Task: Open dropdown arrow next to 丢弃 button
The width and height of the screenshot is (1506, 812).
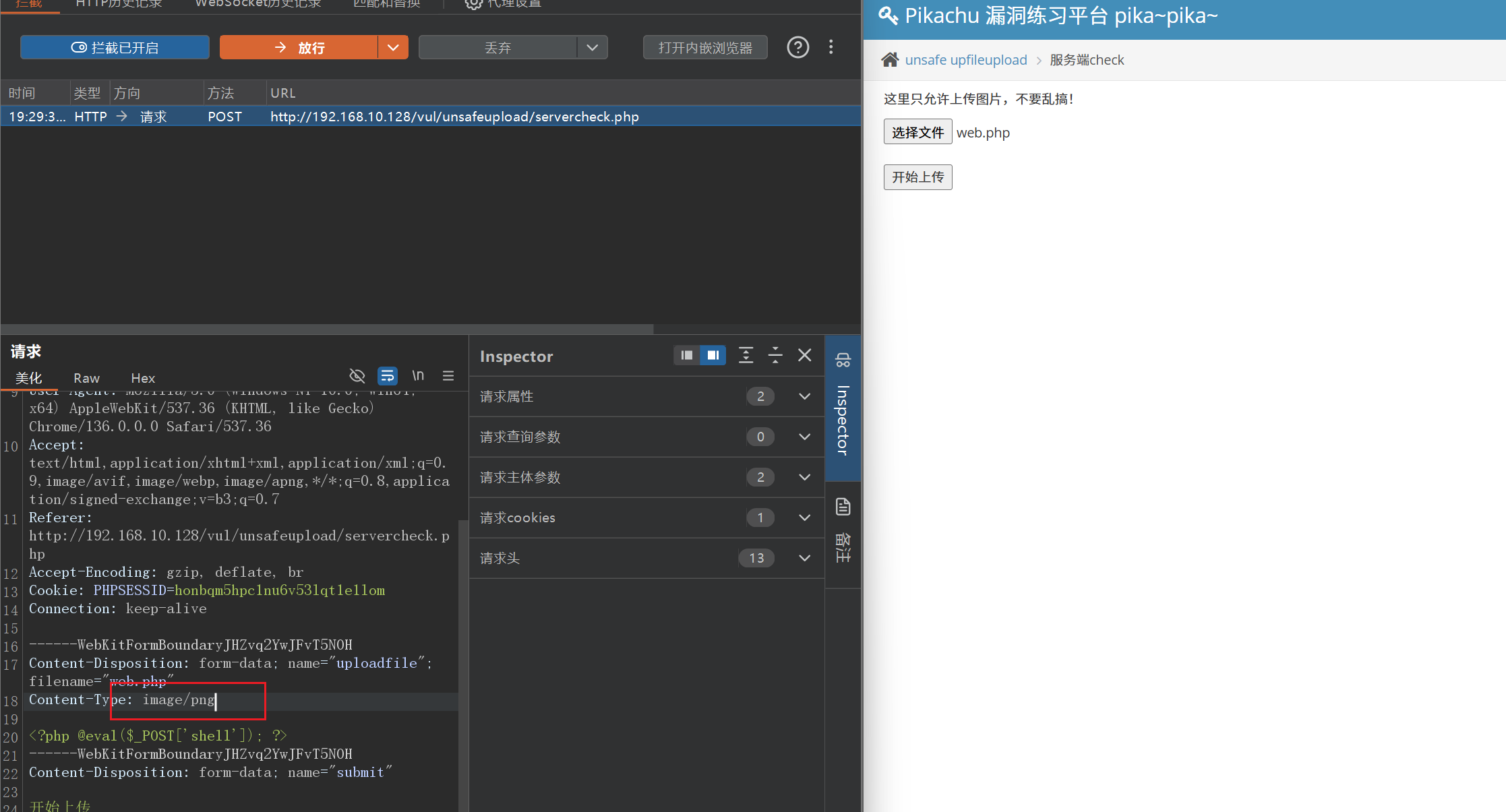Action: (x=592, y=48)
